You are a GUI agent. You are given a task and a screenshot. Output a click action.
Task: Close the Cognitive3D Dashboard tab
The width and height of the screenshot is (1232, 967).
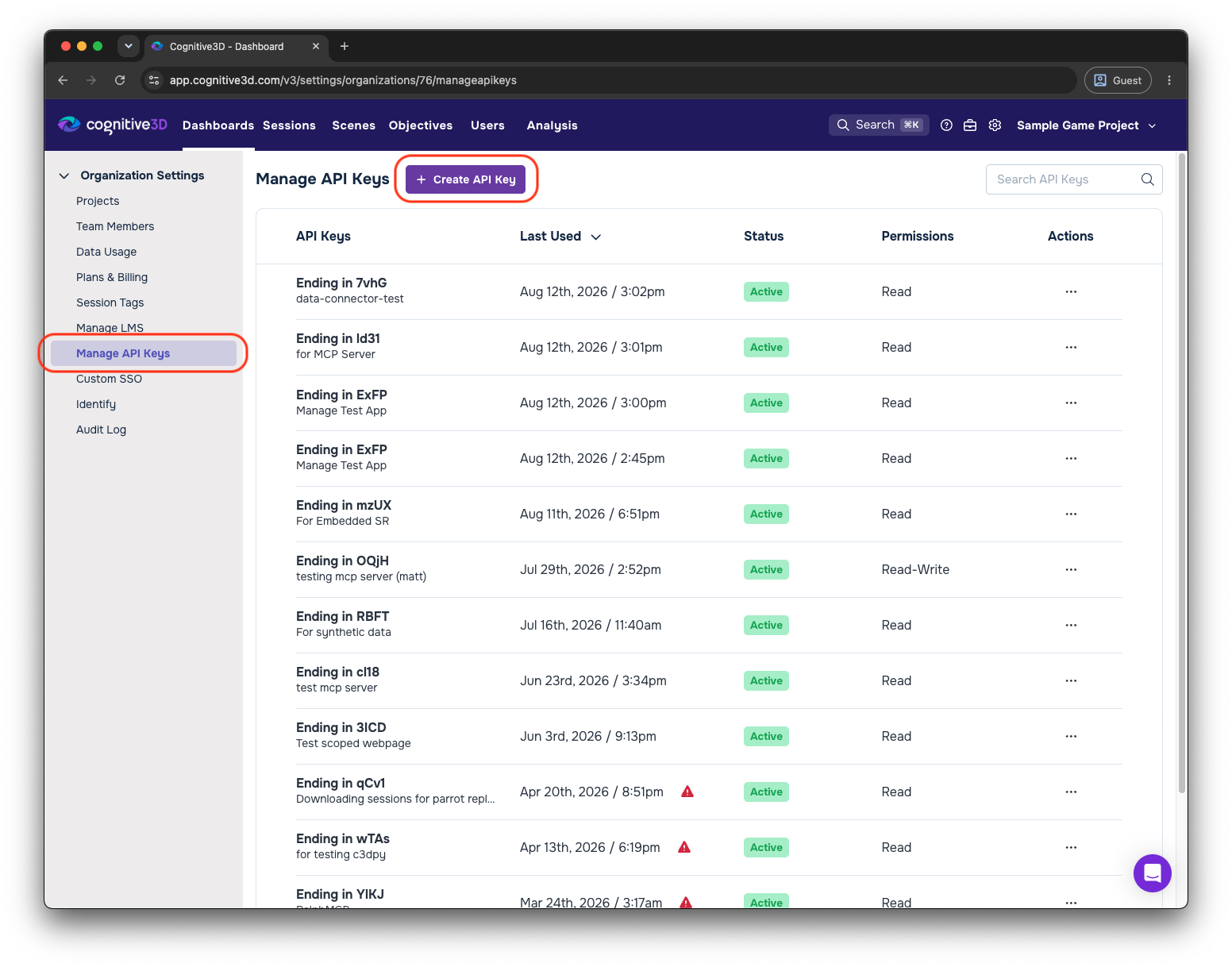pos(316,46)
